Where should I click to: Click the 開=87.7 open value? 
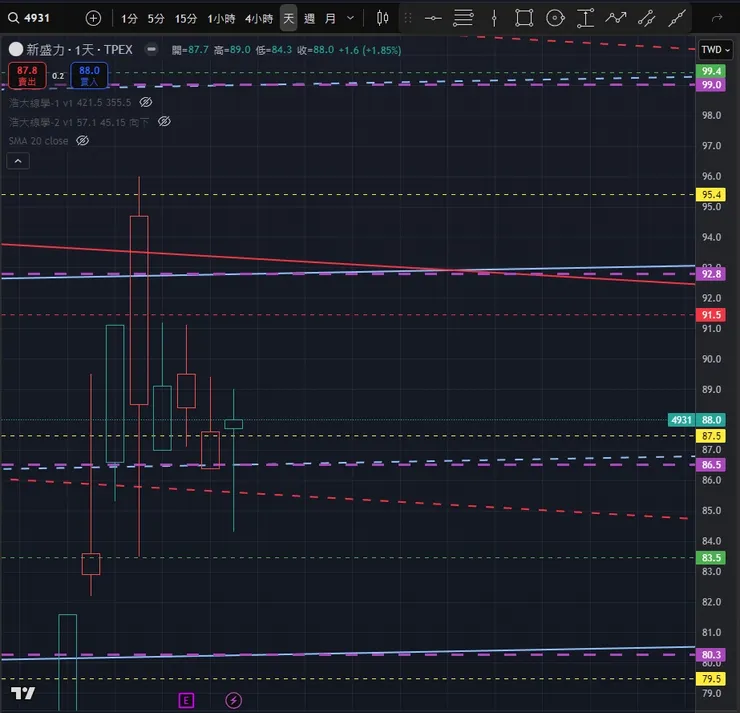pyautogui.click(x=190, y=50)
